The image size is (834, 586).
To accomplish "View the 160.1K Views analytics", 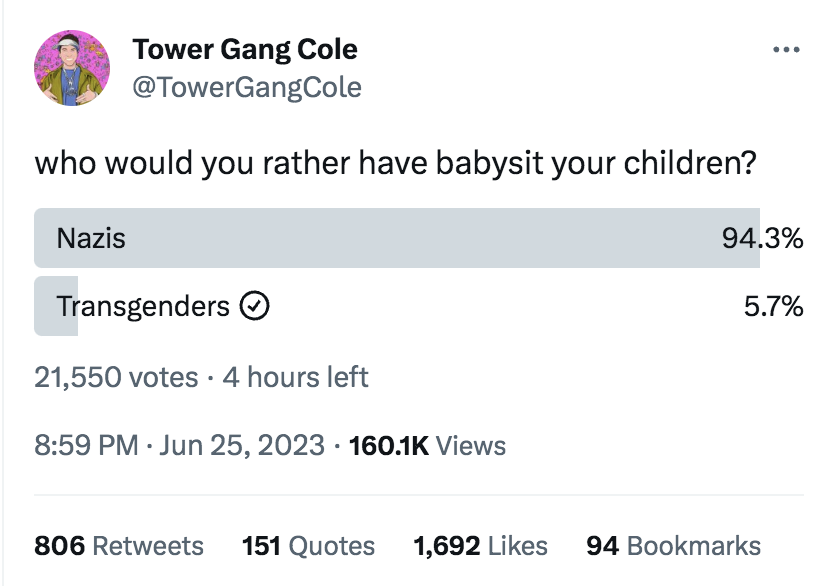I will 427,445.
